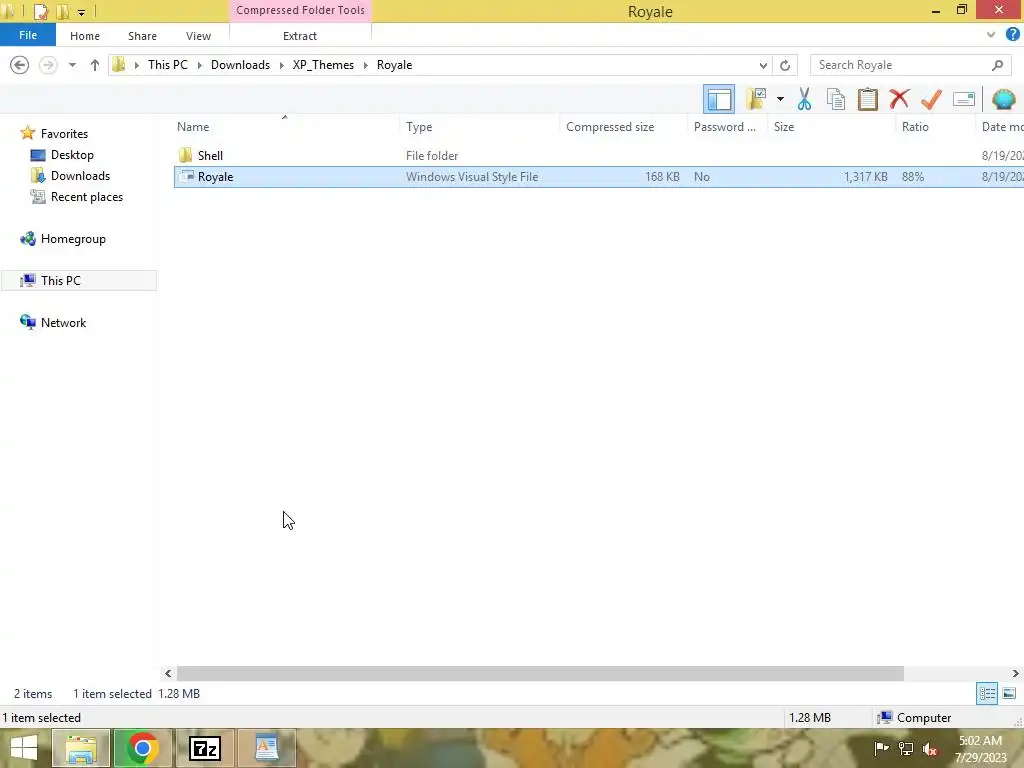
Task: Click the muted volume tray icon
Action: pyautogui.click(x=929, y=748)
